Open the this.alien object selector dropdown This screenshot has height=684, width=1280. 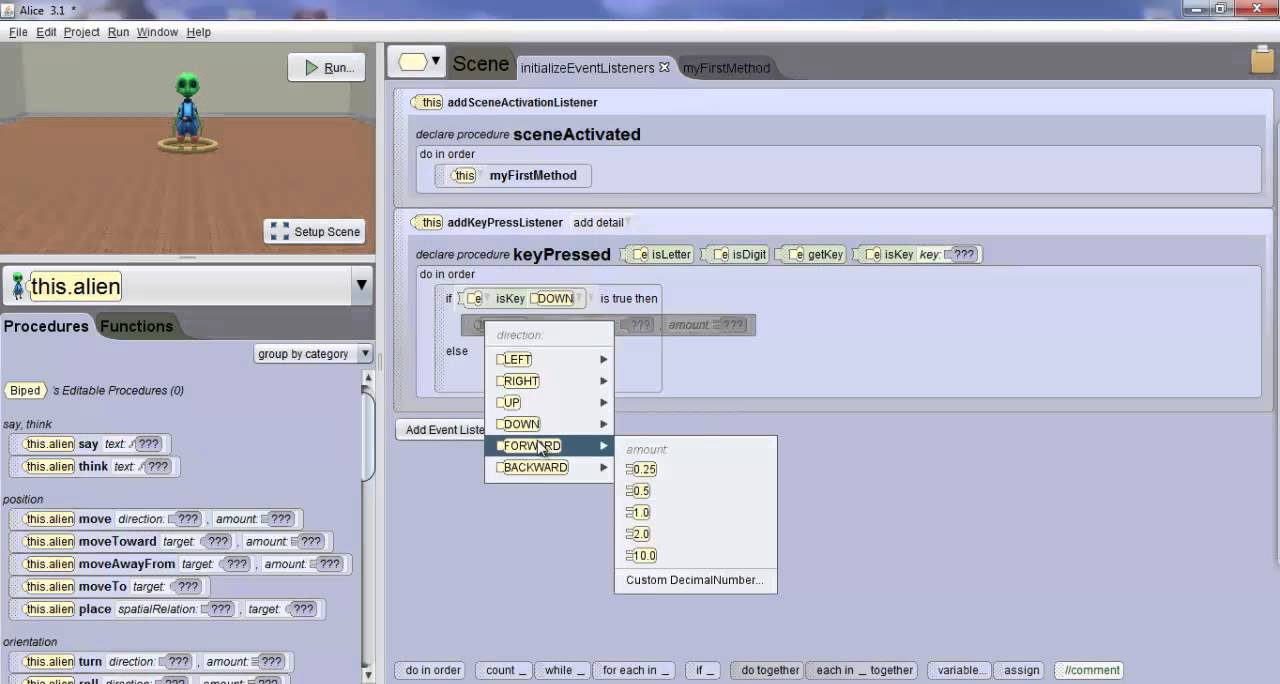(361, 286)
